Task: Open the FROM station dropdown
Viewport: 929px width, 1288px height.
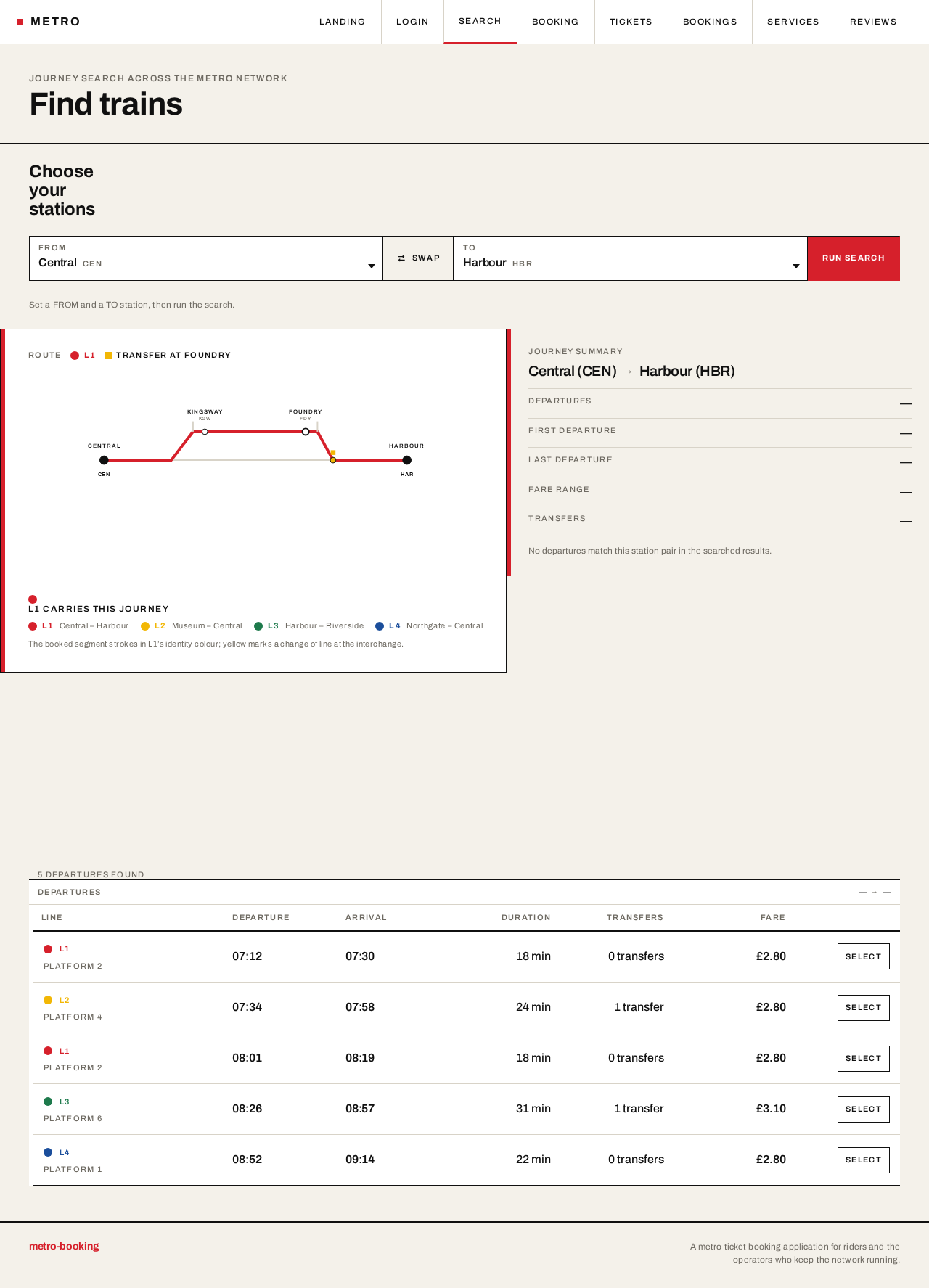Action: (206, 258)
